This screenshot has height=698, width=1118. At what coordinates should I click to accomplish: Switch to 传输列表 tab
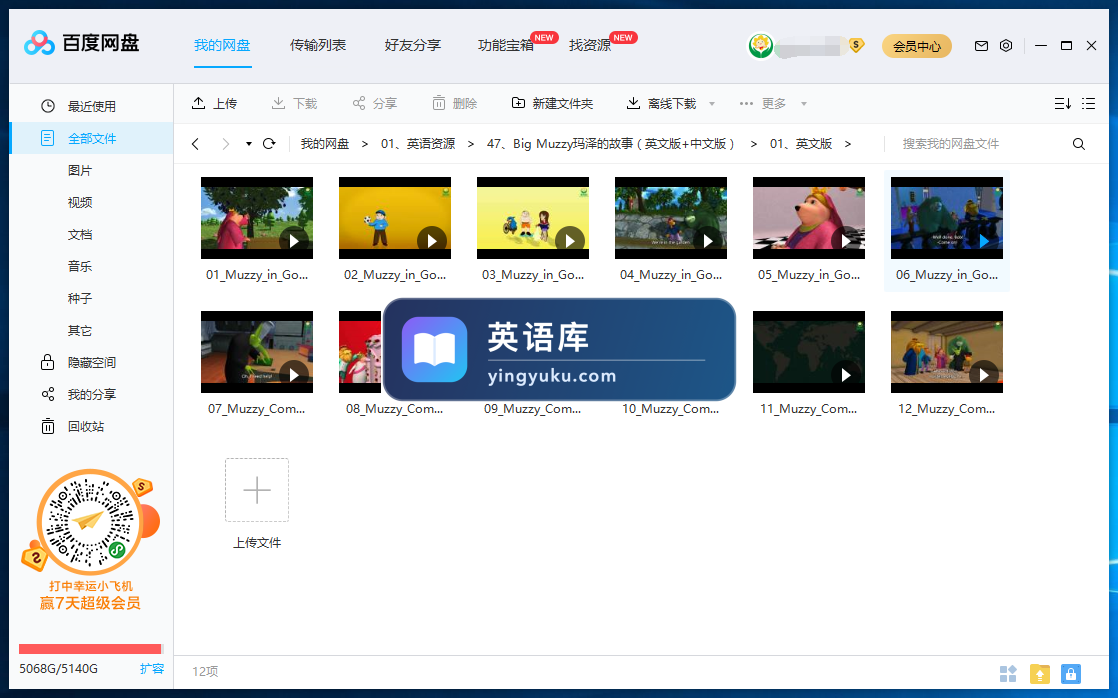click(x=318, y=46)
